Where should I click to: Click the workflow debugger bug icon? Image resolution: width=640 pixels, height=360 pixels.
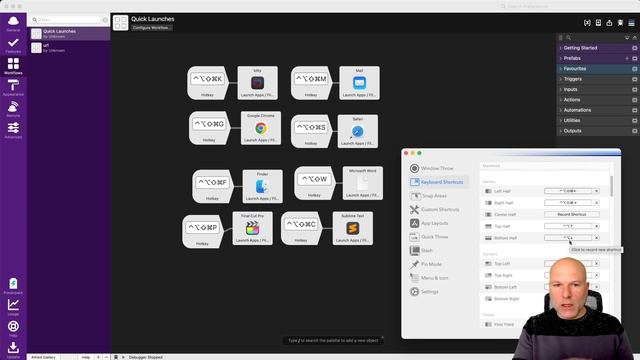(620, 23)
